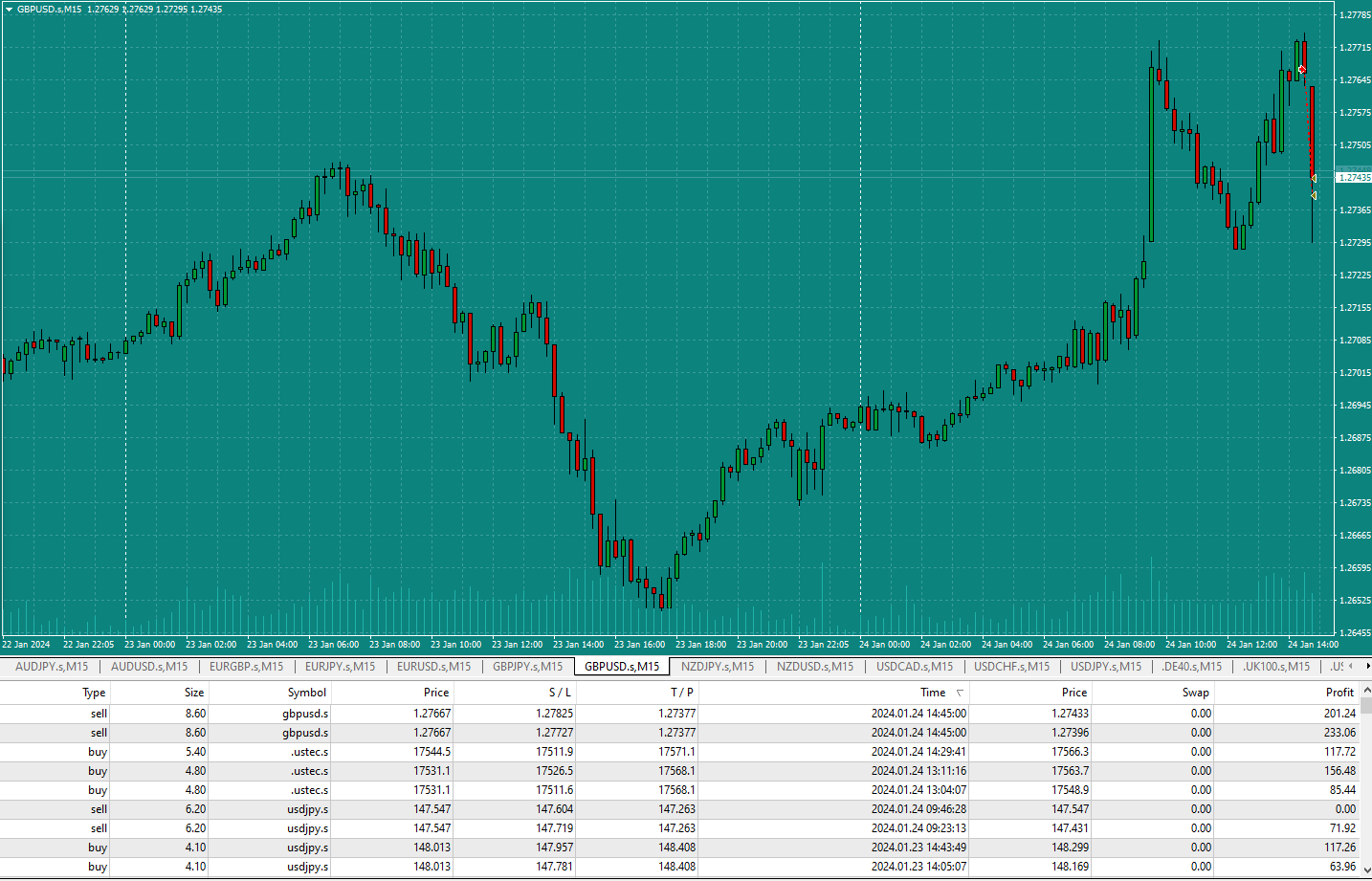Switch to the .DE40.s,M15 tab
The image size is (1372, 881).
[1191, 667]
